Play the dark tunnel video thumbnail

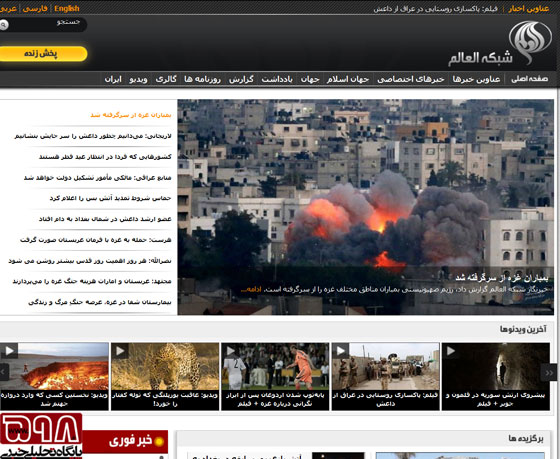[x=496, y=366]
